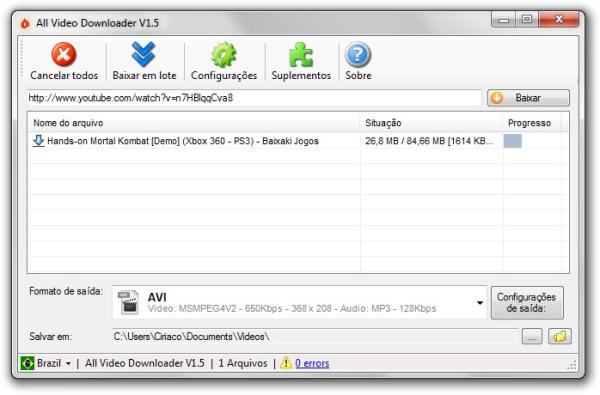The width and height of the screenshot is (600, 395).
Task: Click the toolbar drag handle at left
Action: [22, 59]
